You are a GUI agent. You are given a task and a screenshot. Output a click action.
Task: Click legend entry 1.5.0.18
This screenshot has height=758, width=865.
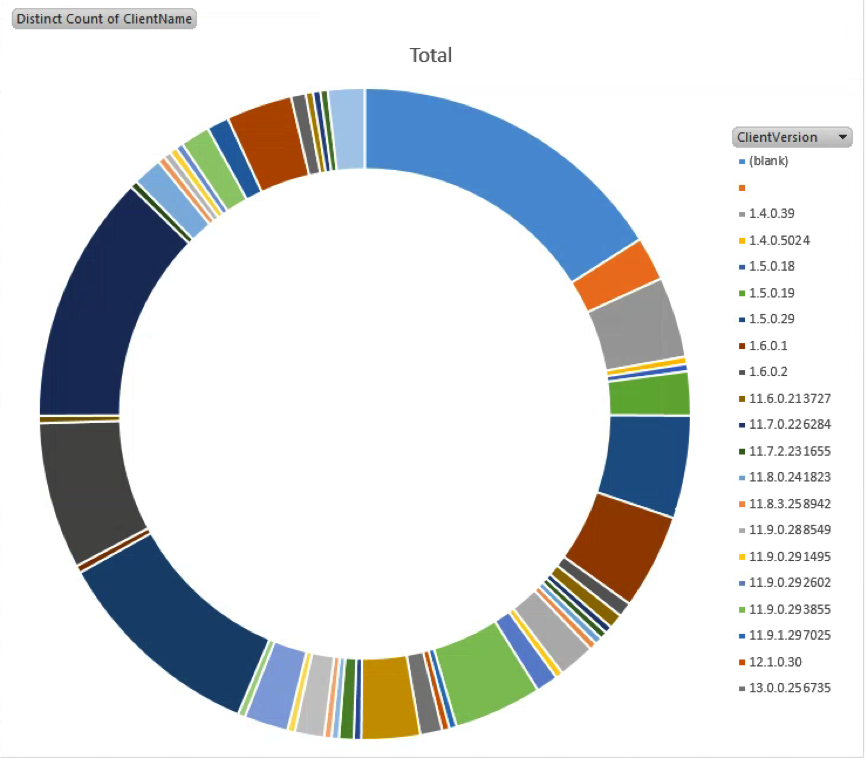tap(772, 266)
